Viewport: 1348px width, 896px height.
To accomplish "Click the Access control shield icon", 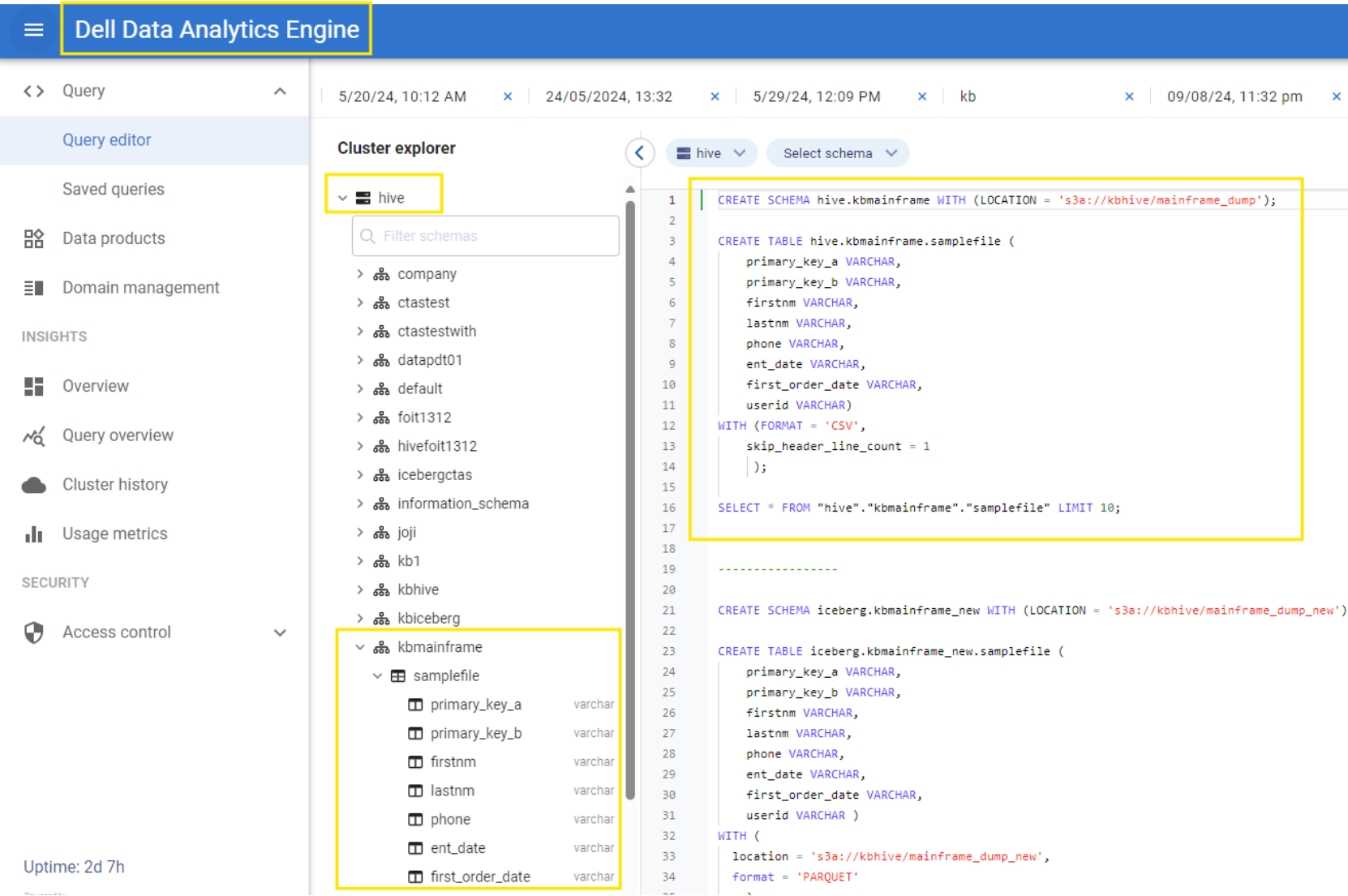I will (x=33, y=632).
